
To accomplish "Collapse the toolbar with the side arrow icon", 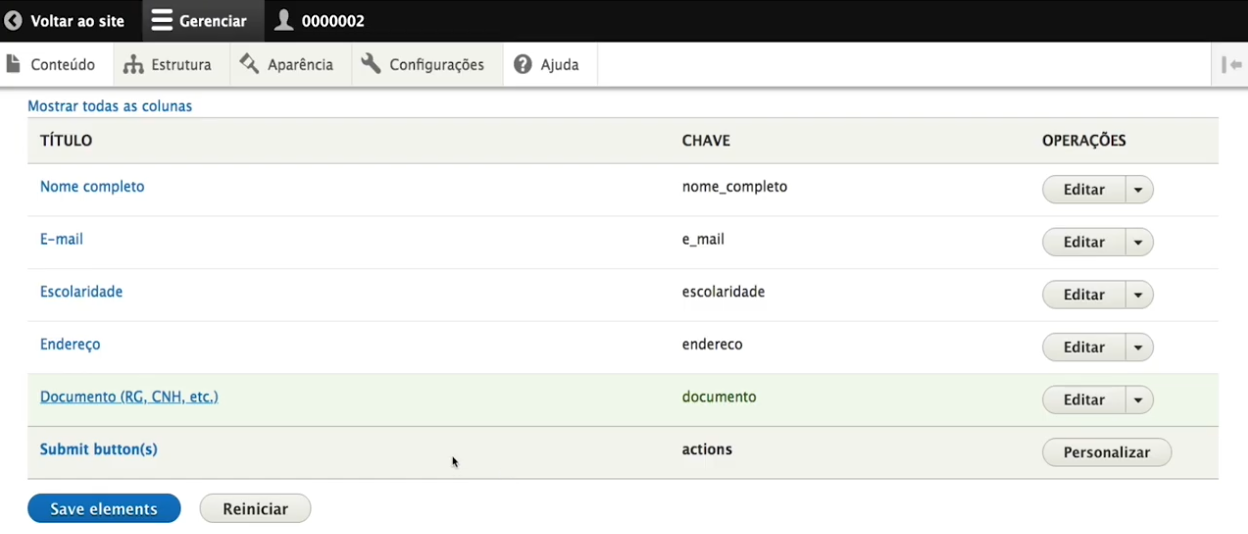I will click(1231, 65).
